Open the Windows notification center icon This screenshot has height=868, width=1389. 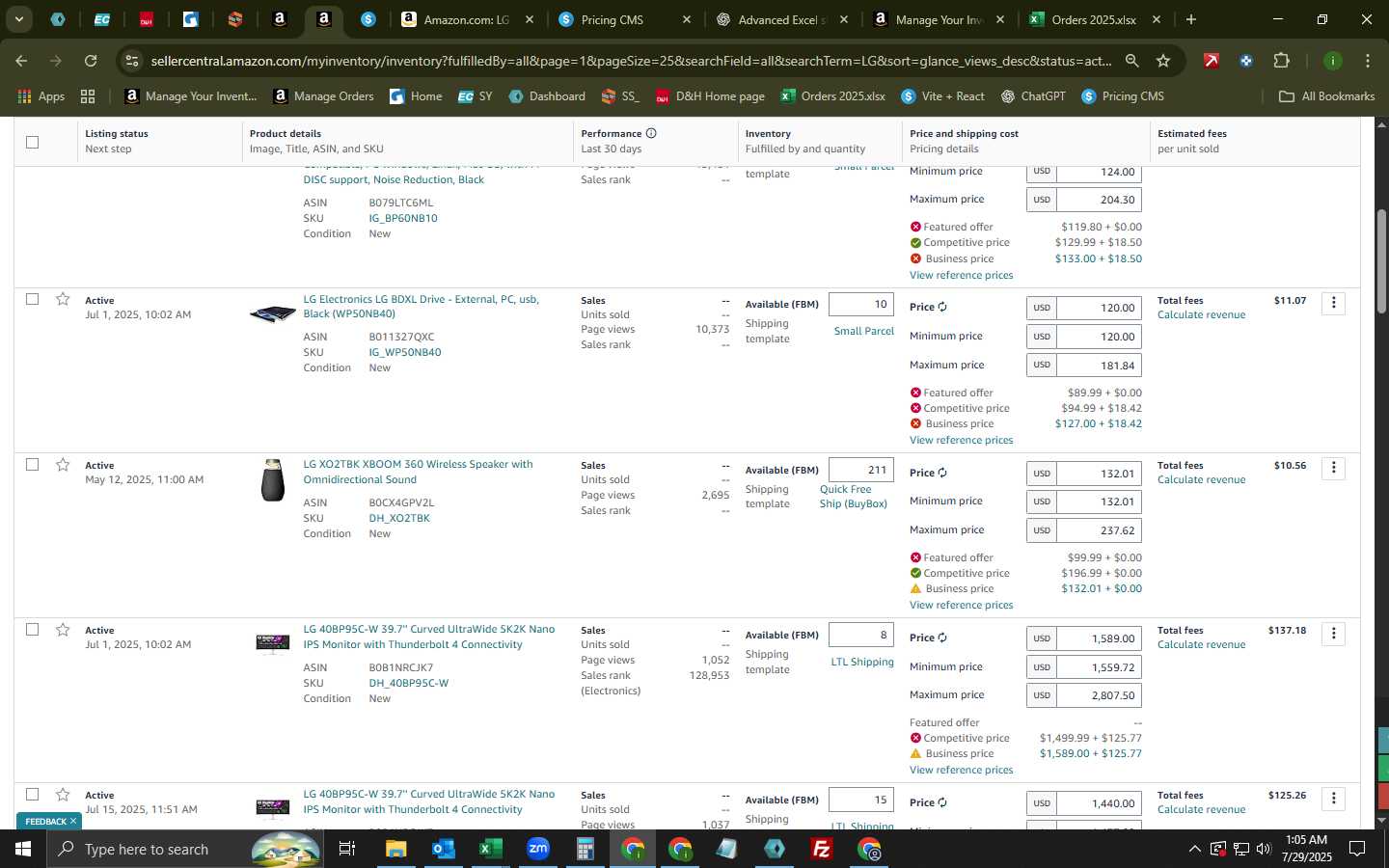(x=1356, y=849)
